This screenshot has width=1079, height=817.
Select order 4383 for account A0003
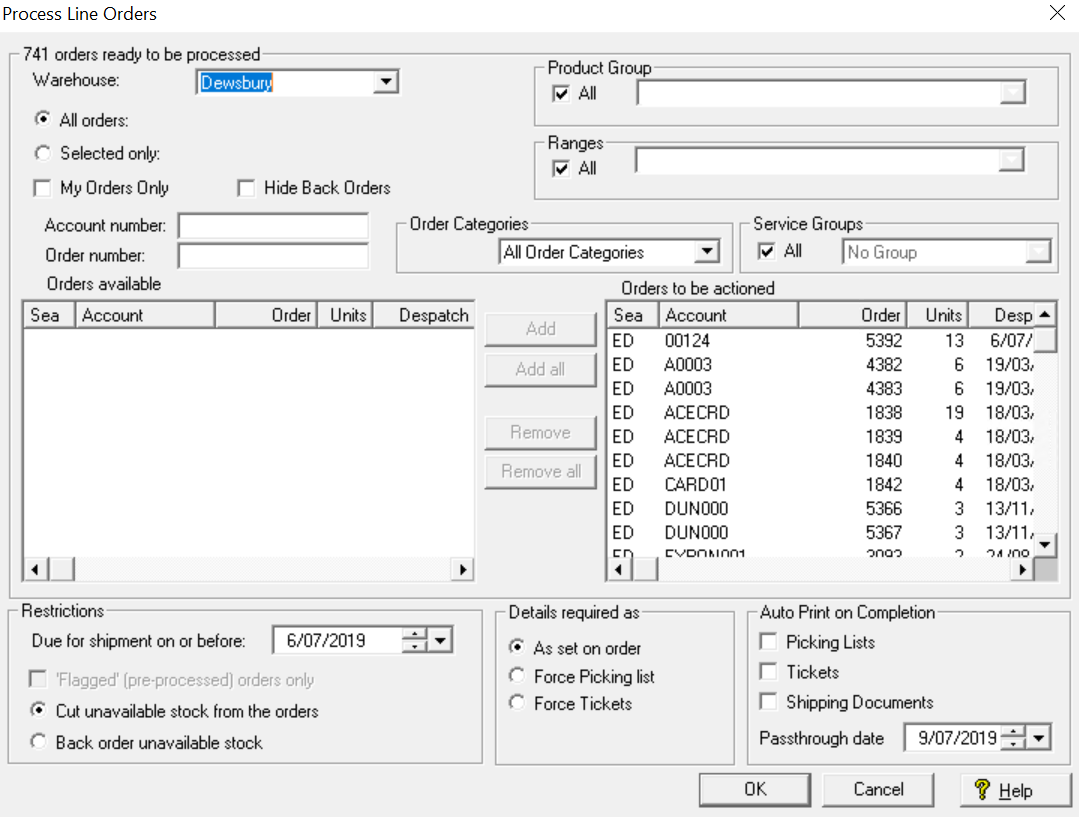[x=822, y=389]
